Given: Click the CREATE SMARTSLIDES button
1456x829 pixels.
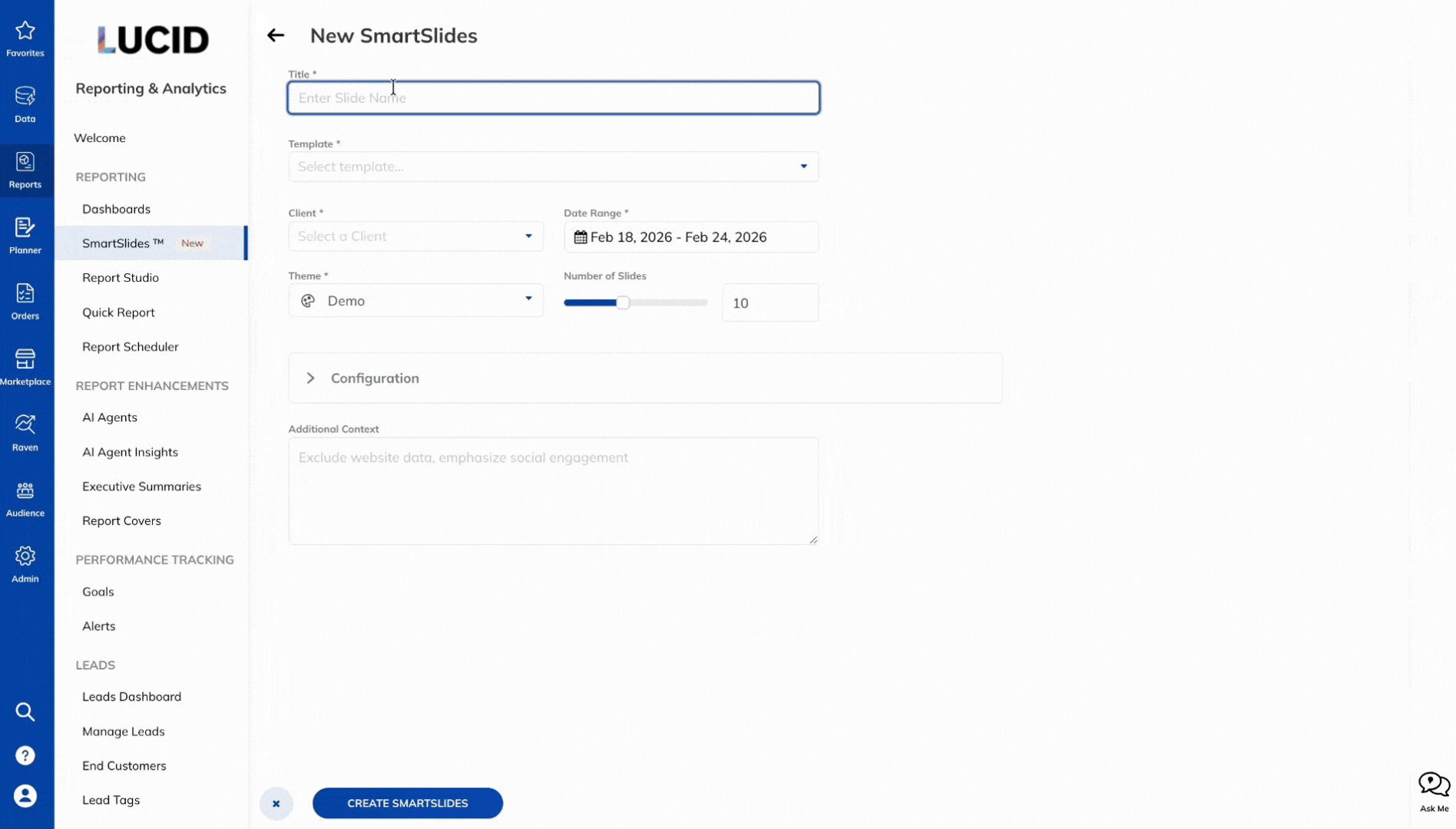Looking at the screenshot, I should click(407, 803).
